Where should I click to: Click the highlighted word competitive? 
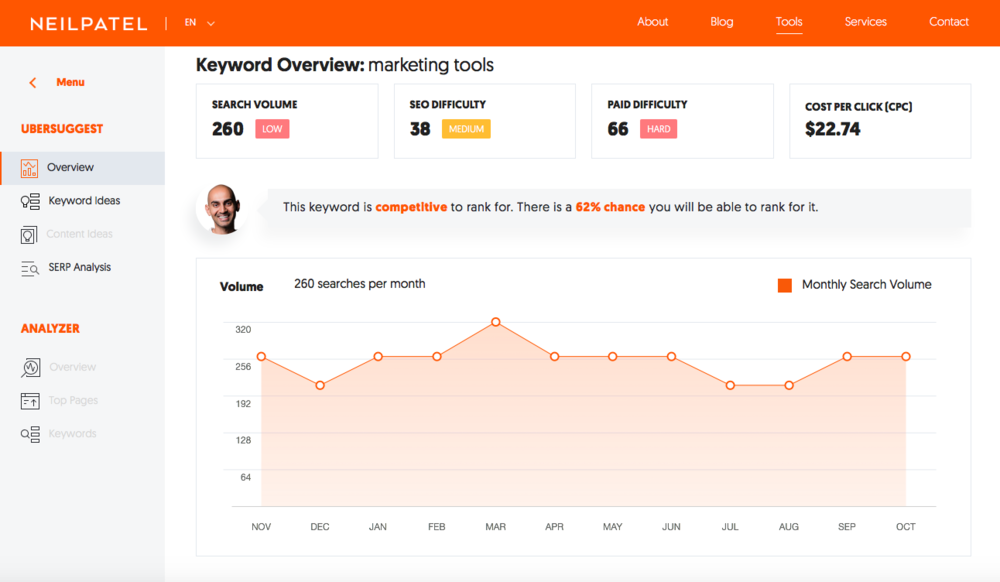pos(411,207)
